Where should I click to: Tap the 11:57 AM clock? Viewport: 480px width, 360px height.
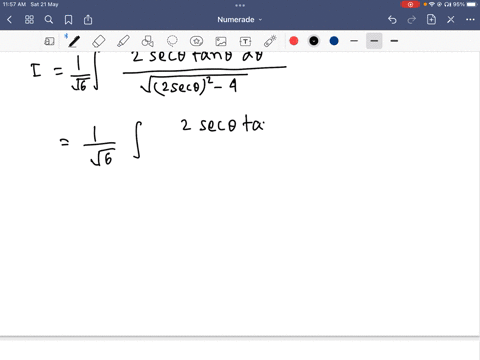coord(14,5)
